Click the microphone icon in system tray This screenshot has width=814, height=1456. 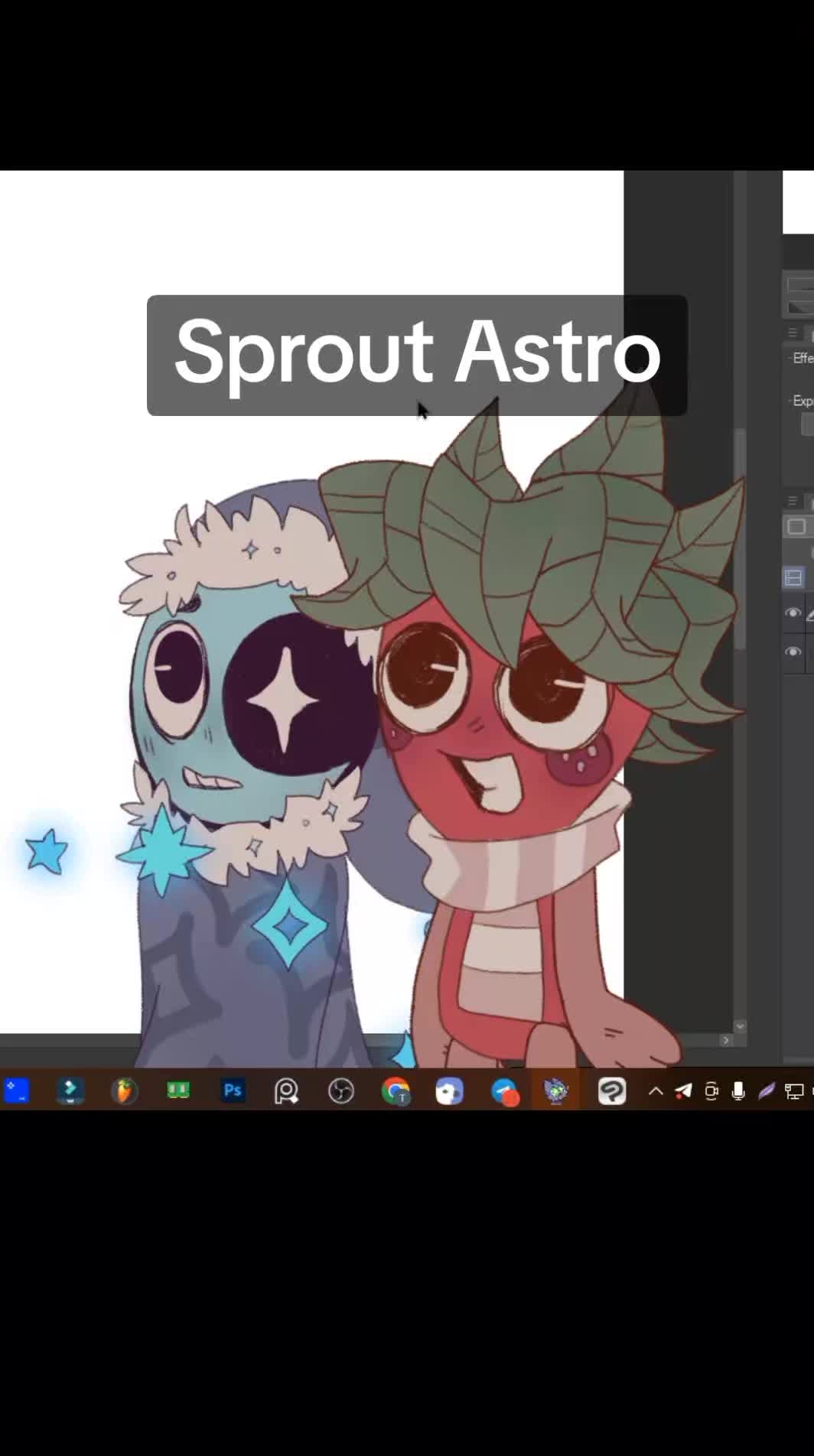pos(738,1091)
